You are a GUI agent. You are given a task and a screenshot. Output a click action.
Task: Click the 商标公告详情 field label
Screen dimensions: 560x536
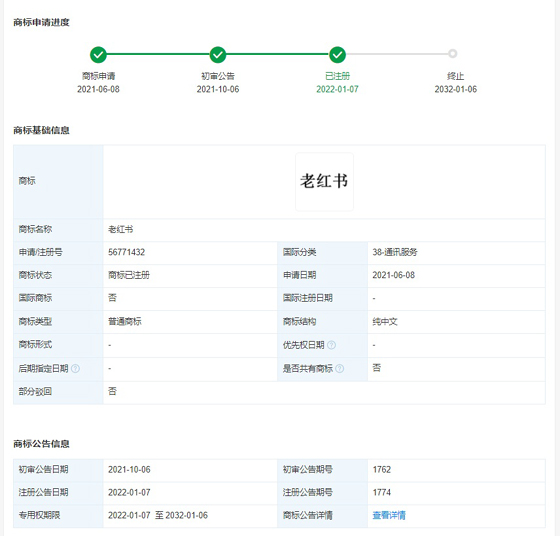[308, 515]
